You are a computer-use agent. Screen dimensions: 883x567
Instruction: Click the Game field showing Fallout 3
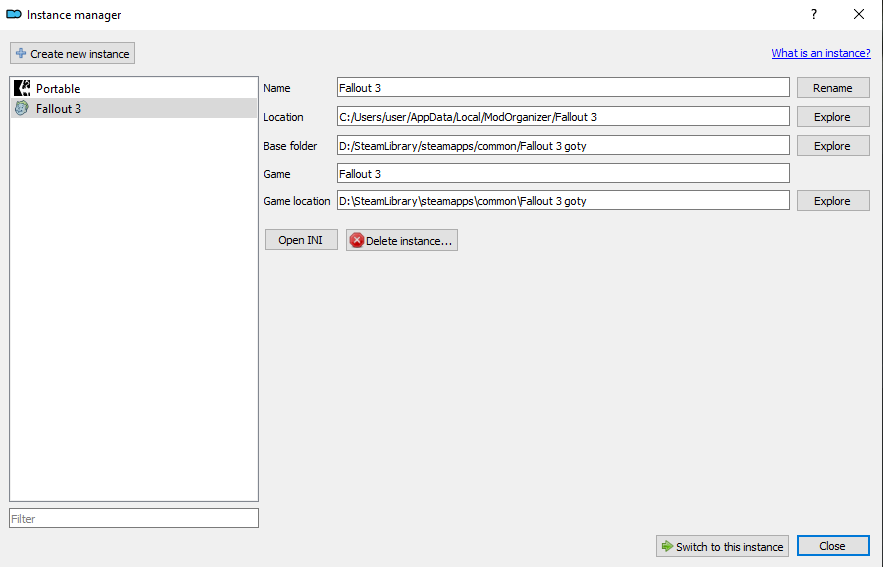coord(563,173)
